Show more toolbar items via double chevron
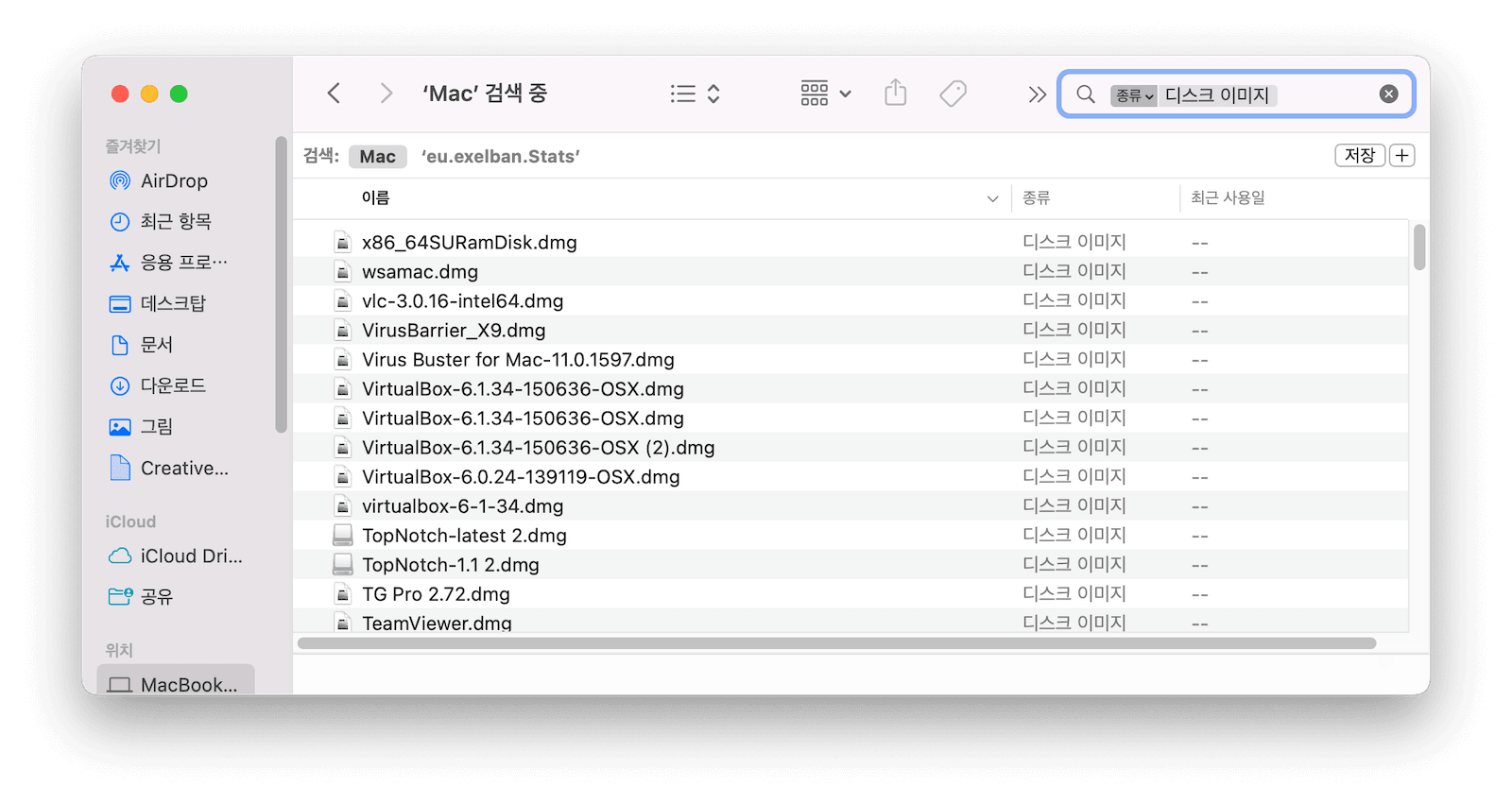 pyautogui.click(x=1038, y=94)
